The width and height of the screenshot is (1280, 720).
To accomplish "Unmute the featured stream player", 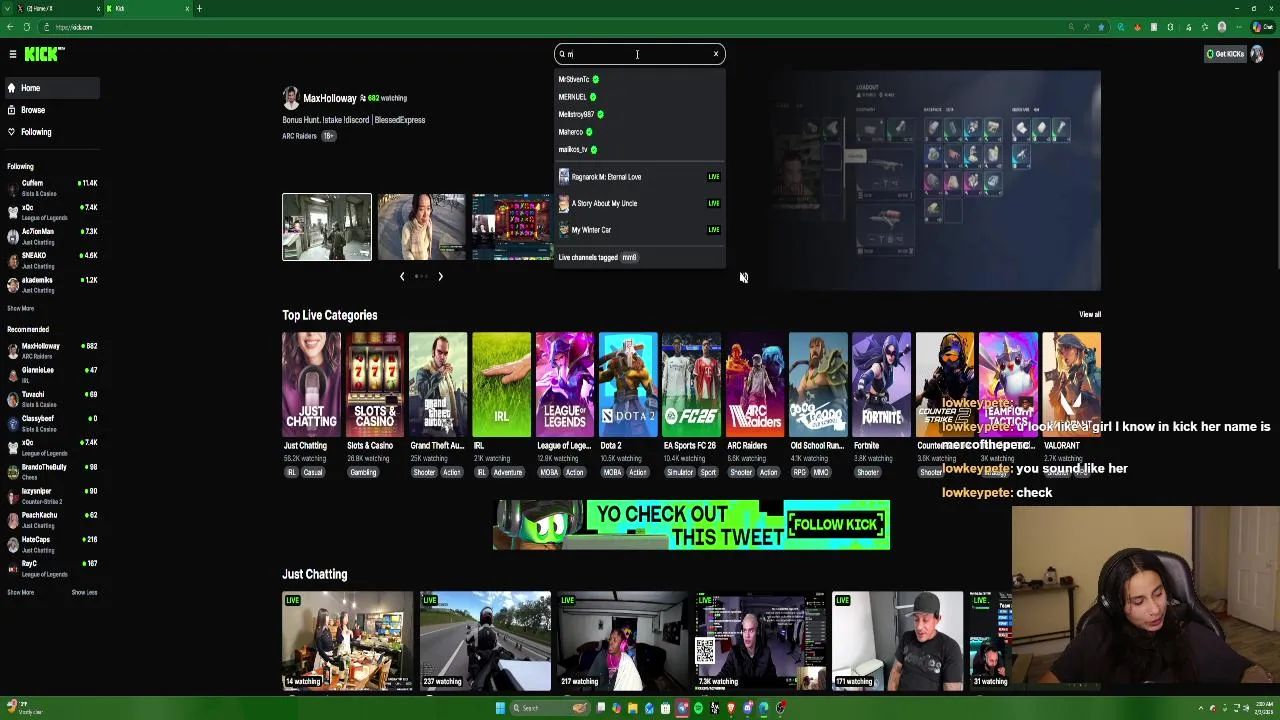I will (x=743, y=277).
